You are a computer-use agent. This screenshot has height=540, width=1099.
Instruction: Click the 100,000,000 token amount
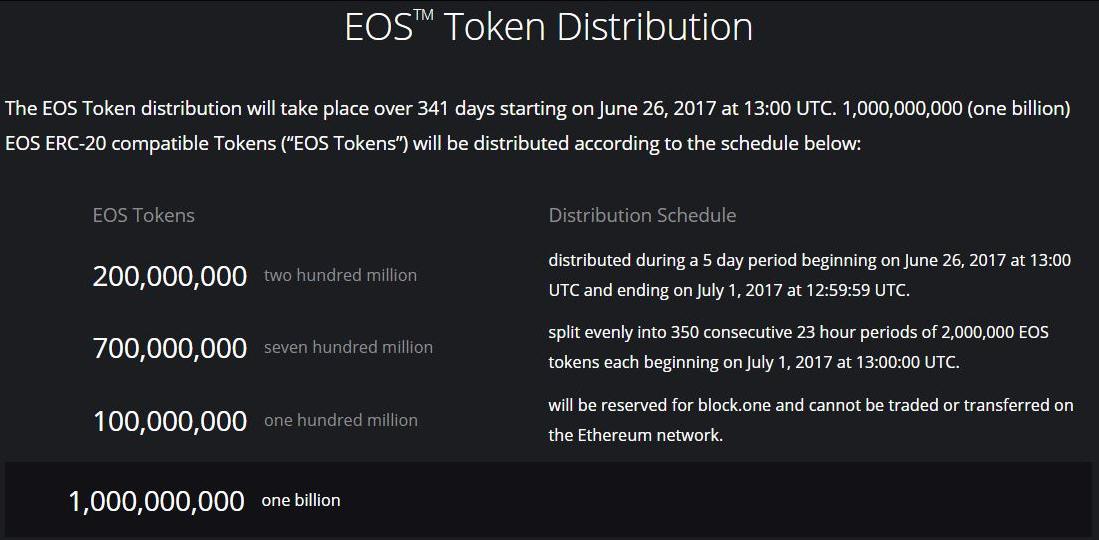[169, 421]
